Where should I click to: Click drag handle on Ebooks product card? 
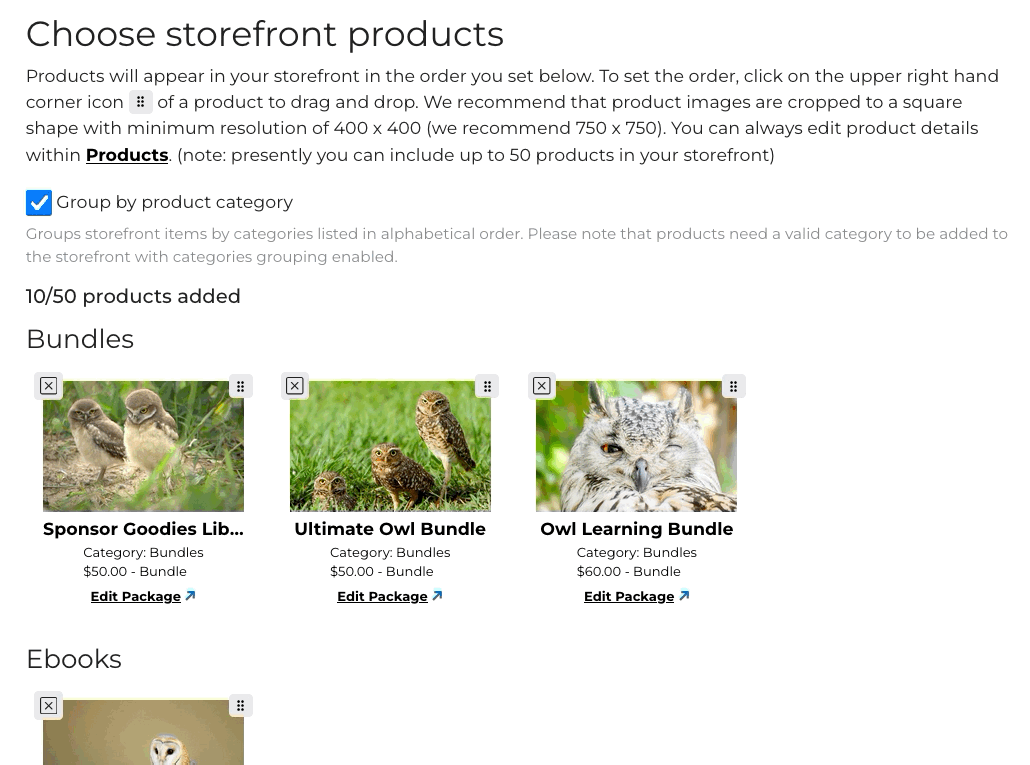240,706
